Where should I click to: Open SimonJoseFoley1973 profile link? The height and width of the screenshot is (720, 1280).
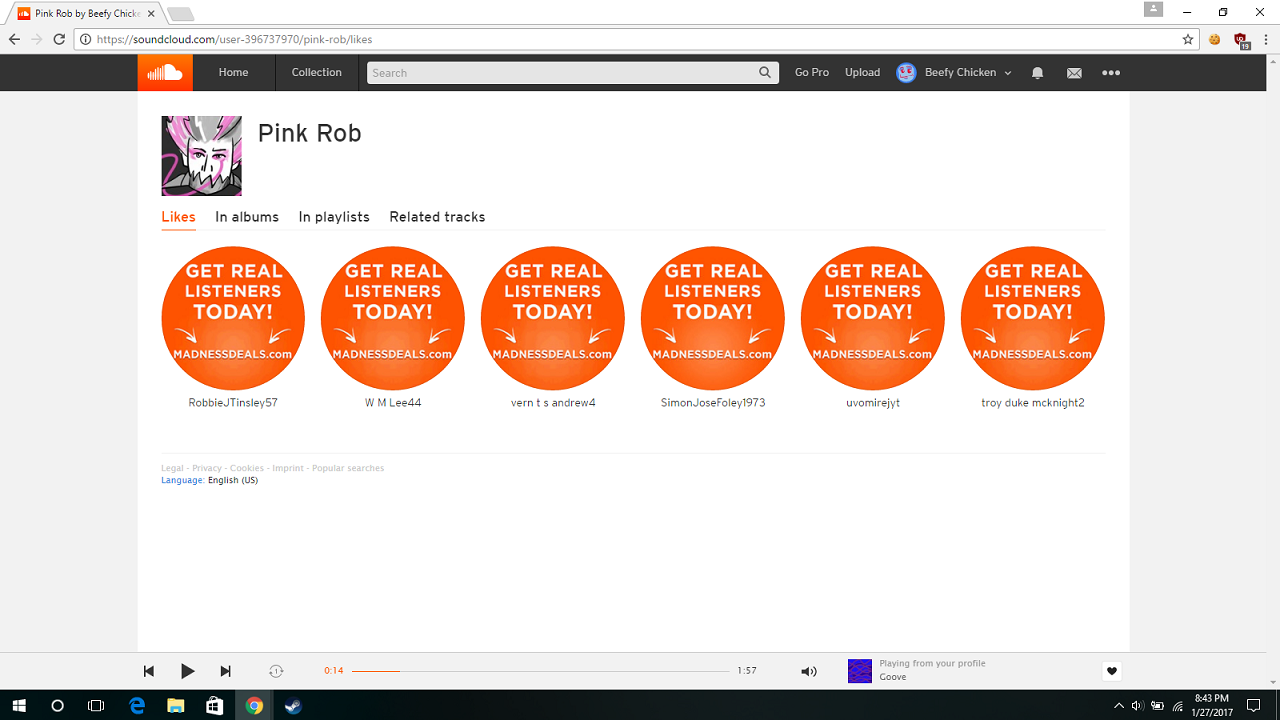coord(713,403)
